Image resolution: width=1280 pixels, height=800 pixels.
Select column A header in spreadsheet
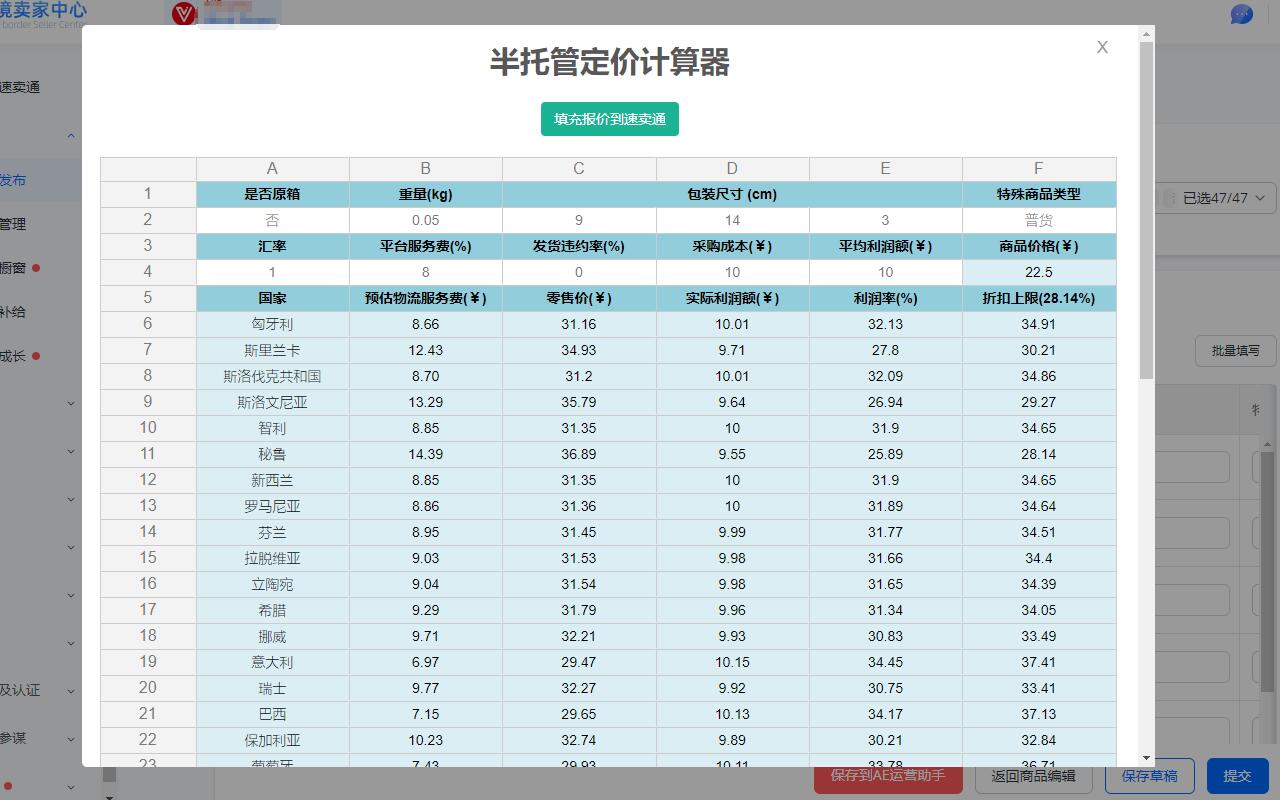[272, 169]
